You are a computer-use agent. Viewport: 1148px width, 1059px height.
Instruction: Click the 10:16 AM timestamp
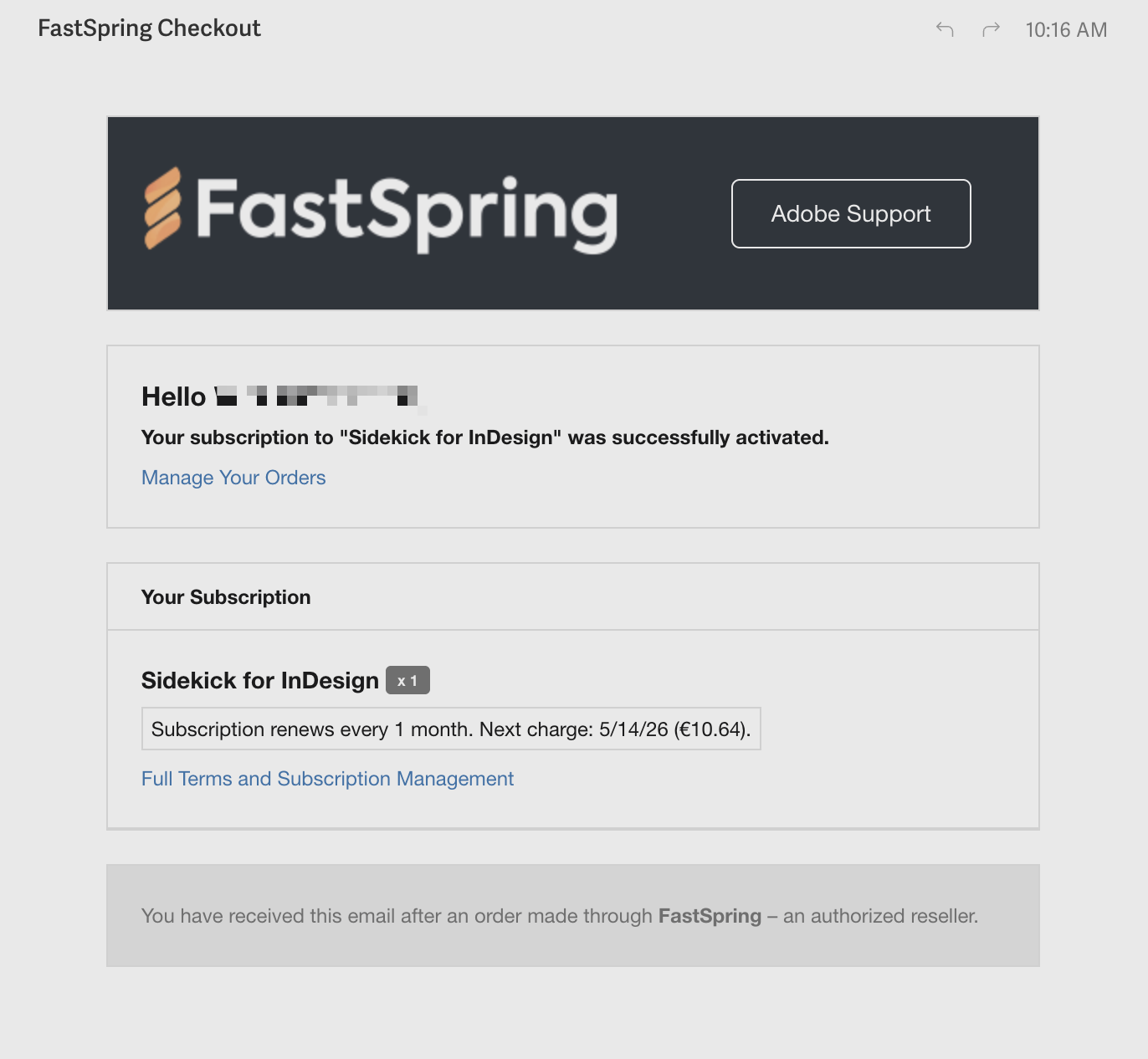coord(1066,29)
